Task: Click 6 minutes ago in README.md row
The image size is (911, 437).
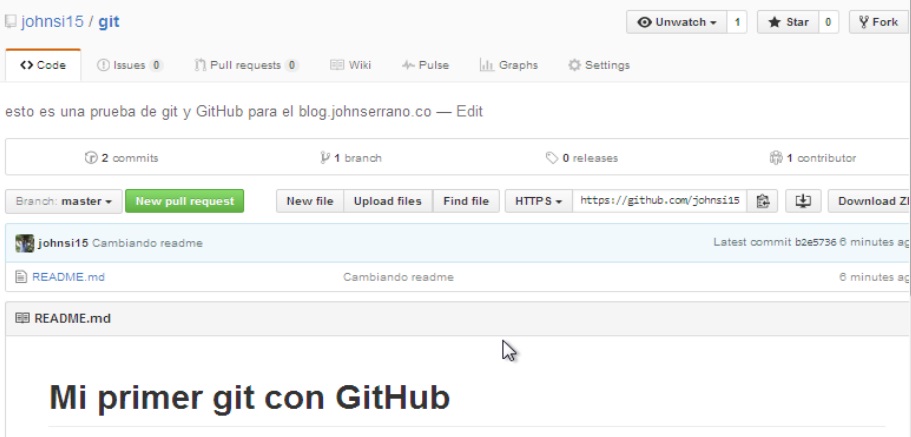Action: tap(874, 277)
